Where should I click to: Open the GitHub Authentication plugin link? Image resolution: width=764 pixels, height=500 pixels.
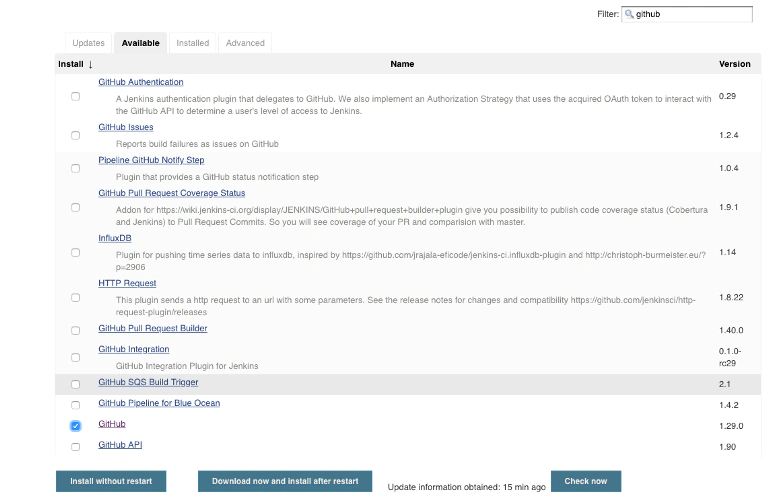pos(141,82)
